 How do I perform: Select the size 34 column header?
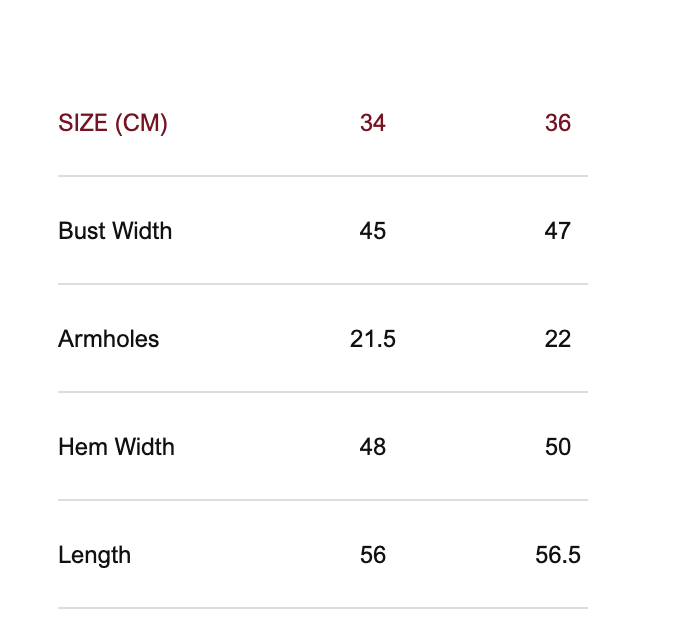(x=373, y=123)
